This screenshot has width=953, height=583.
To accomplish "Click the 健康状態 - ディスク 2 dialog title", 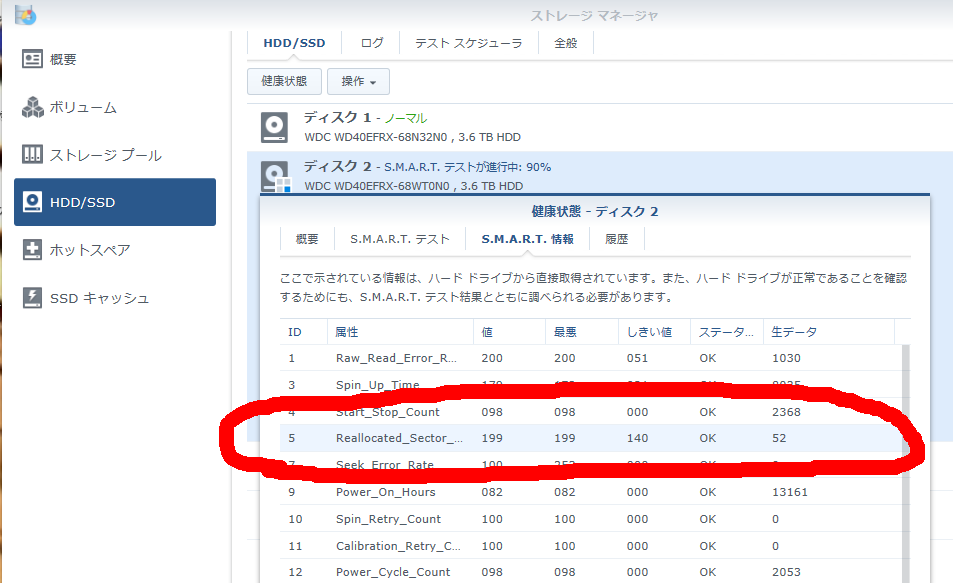I will pyautogui.click(x=594, y=211).
